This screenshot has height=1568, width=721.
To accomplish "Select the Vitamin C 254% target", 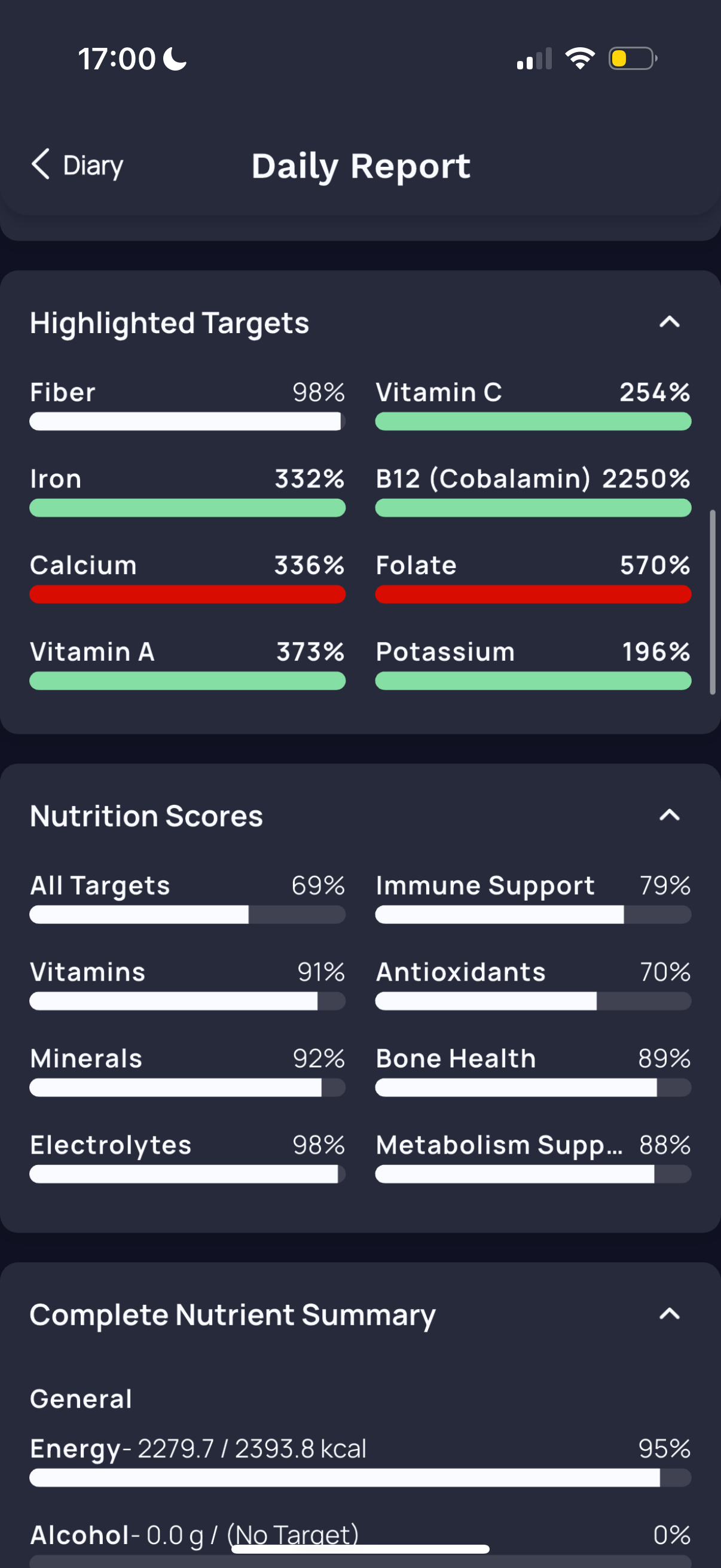I will 533,405.
